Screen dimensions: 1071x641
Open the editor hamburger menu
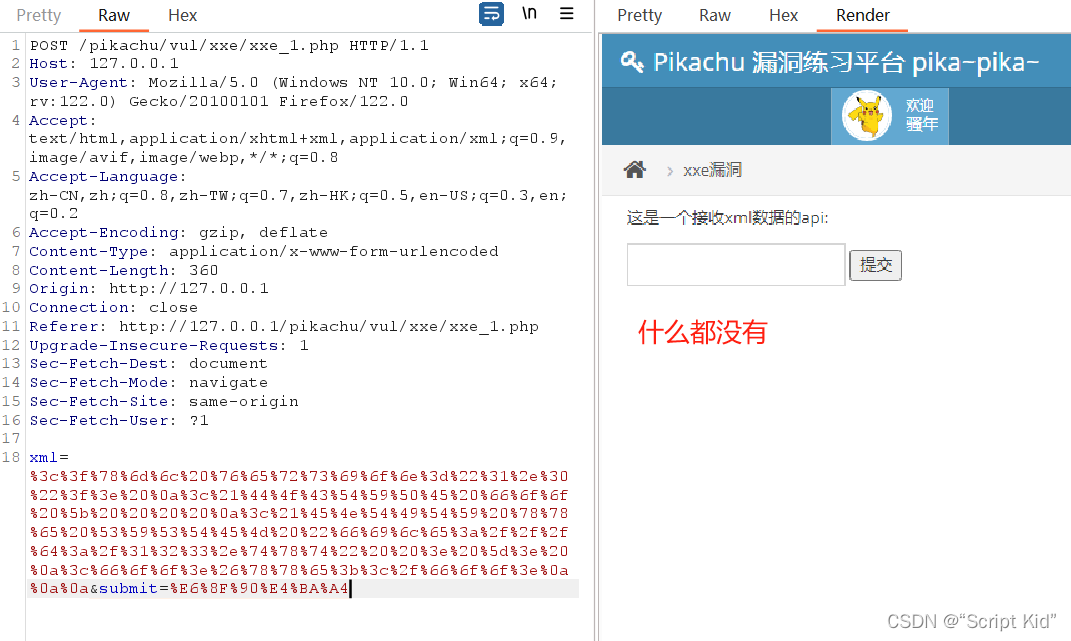click(565, 14)
